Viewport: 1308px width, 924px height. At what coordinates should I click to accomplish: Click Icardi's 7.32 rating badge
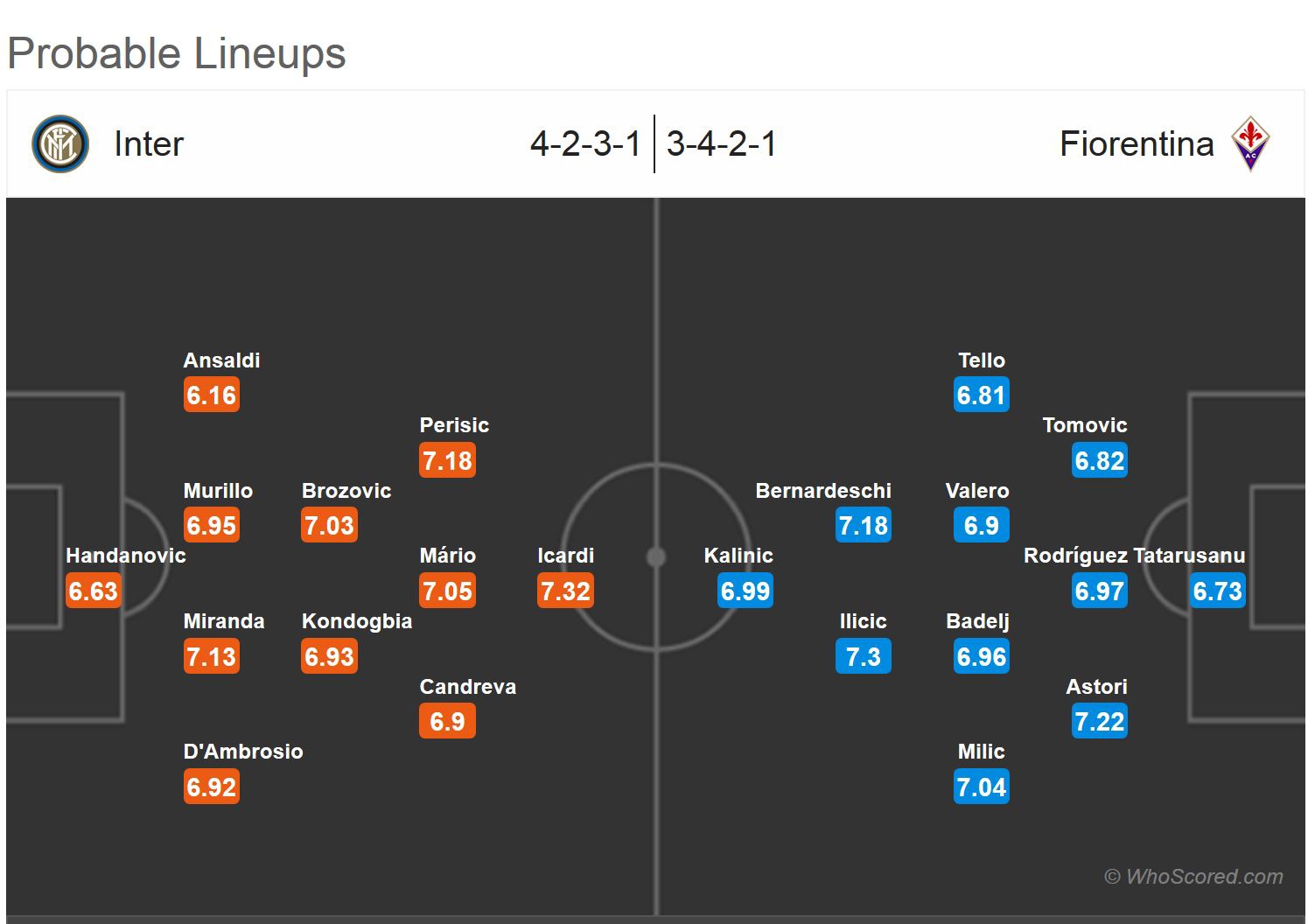coord(565,591)
